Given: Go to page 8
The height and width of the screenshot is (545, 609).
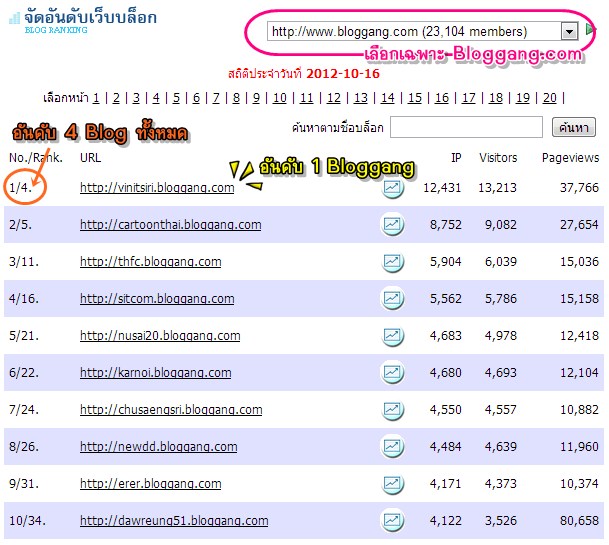Looking at the screenshot, I should tap(236, 98).
